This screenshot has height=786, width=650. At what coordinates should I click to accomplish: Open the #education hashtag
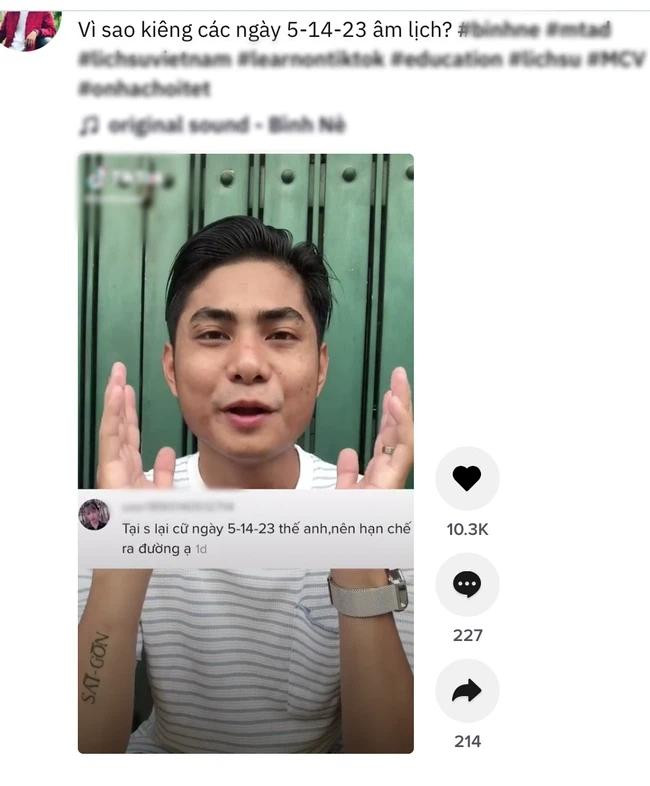[446, 59]
